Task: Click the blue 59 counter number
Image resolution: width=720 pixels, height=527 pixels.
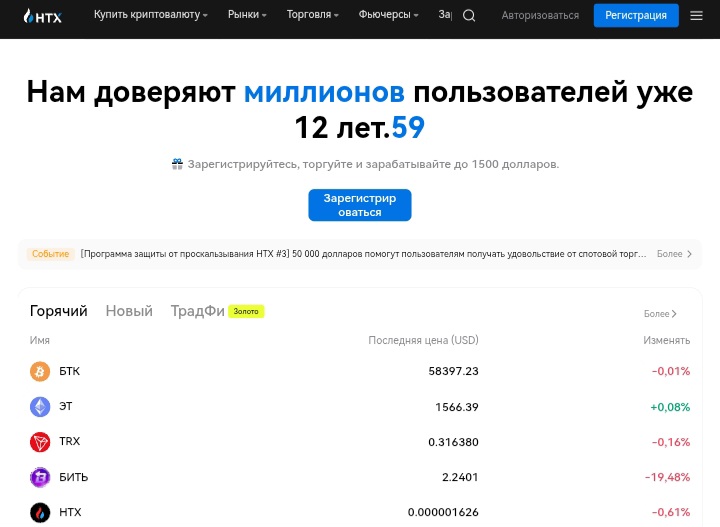Action: (408, 127)
